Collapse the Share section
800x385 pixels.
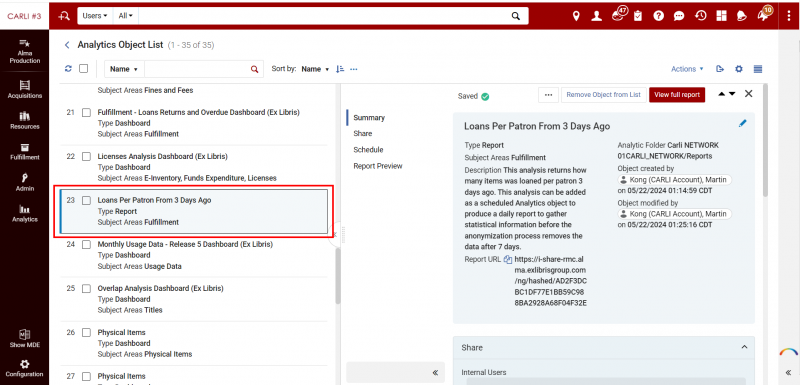(744, 347)
